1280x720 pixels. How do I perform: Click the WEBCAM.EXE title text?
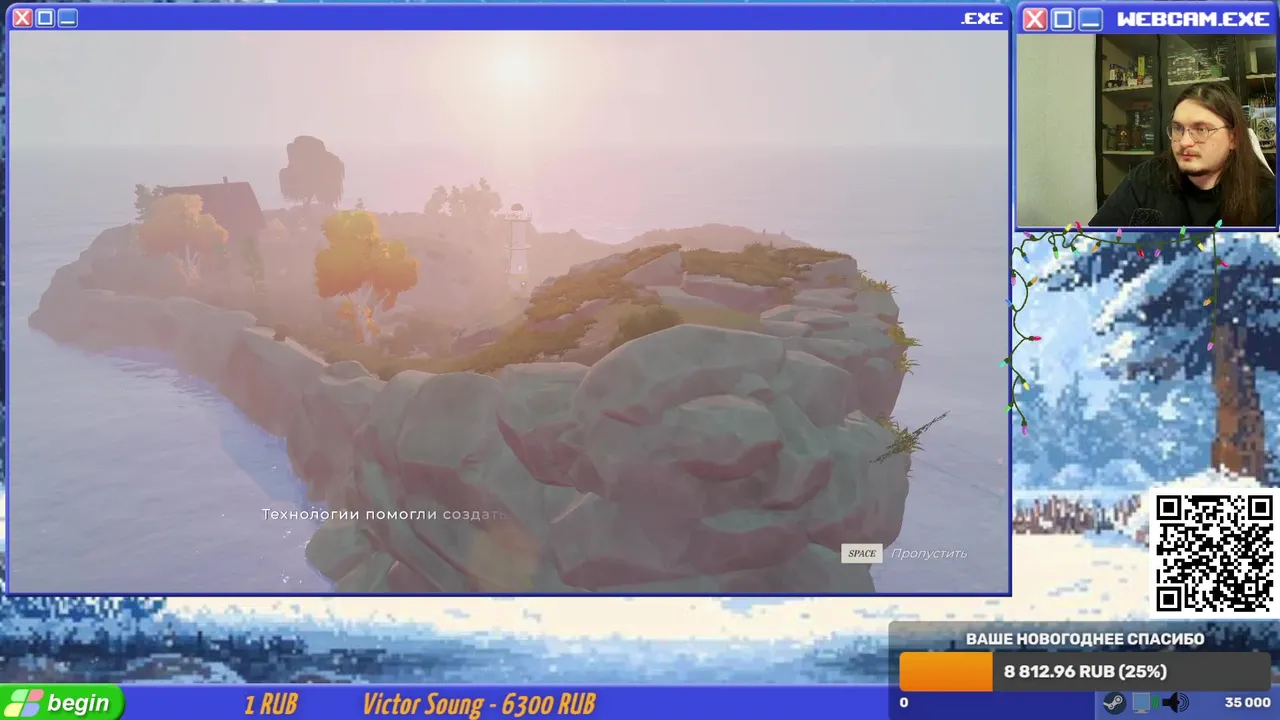pos(1193,19)
